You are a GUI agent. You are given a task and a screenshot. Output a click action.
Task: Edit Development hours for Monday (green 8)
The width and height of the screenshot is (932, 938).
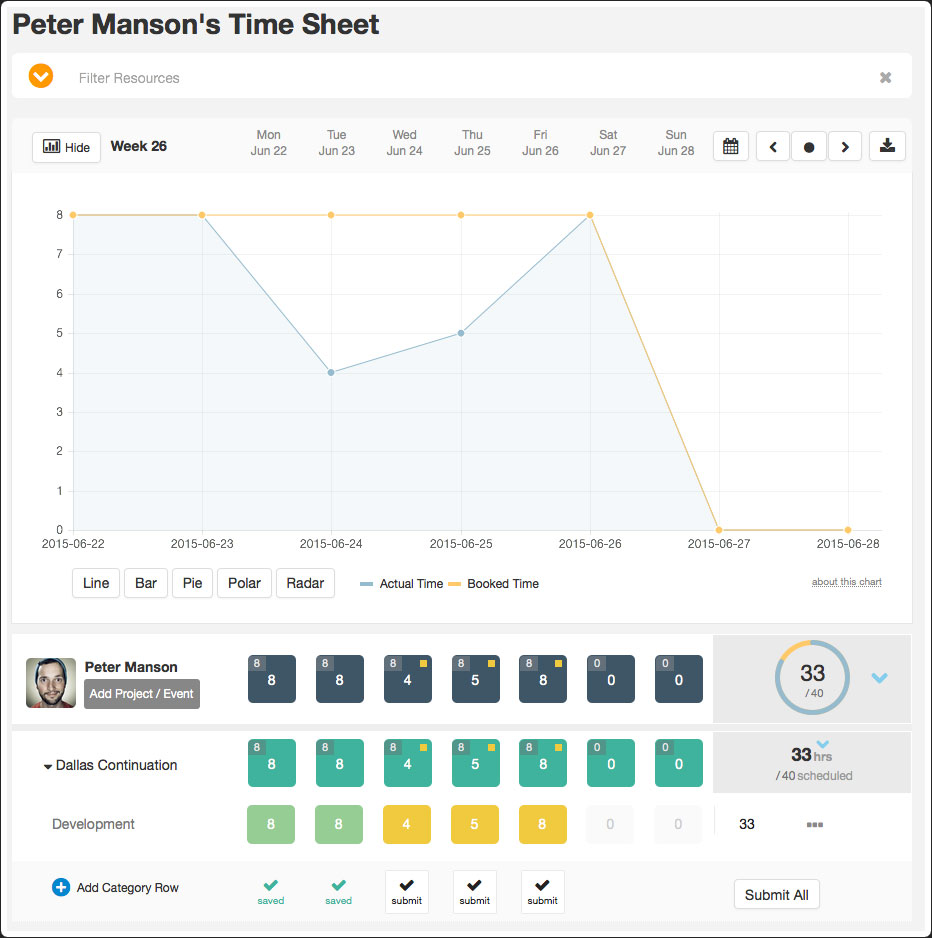[271, 824]
